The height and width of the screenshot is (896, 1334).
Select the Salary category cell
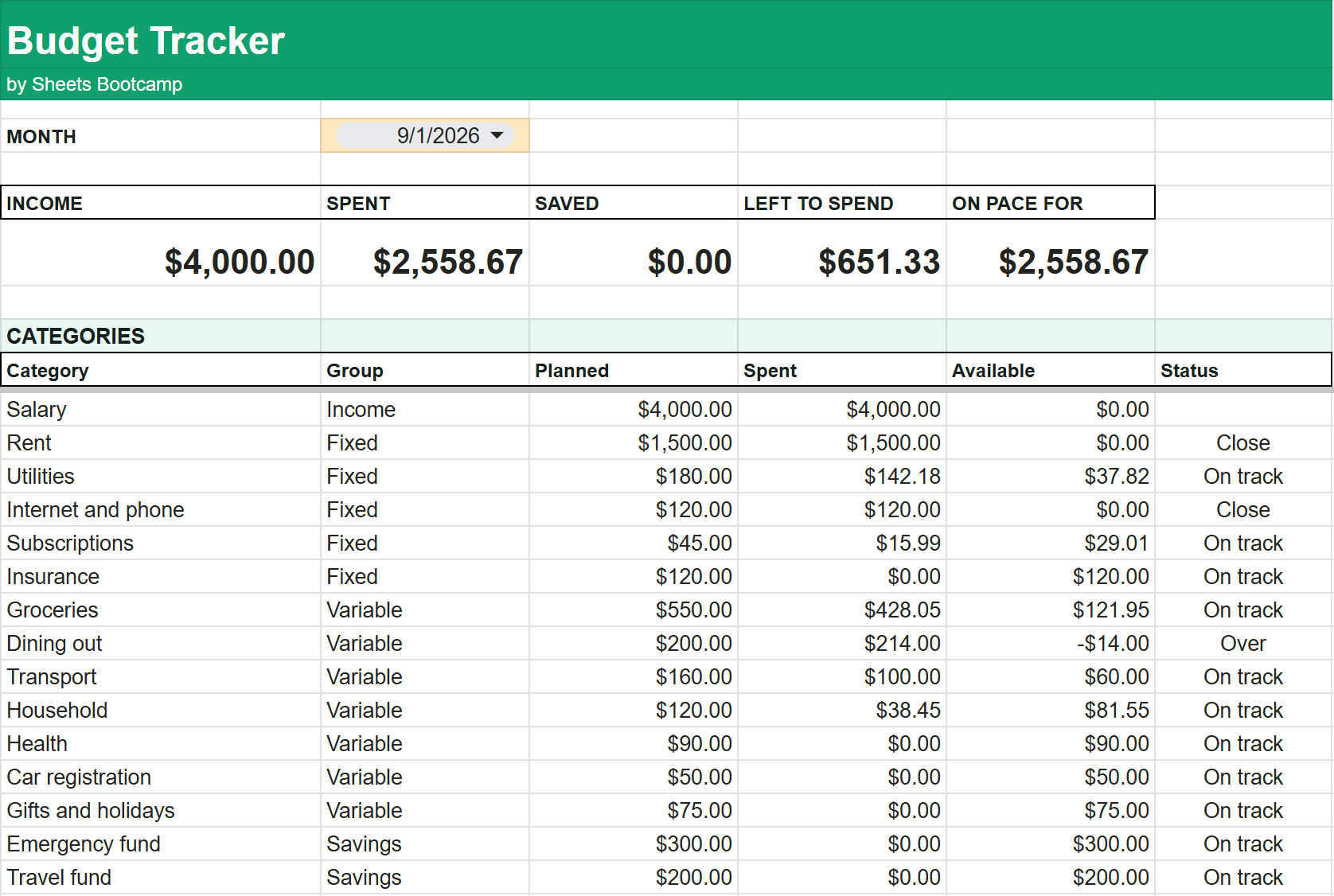coord(161,409)
